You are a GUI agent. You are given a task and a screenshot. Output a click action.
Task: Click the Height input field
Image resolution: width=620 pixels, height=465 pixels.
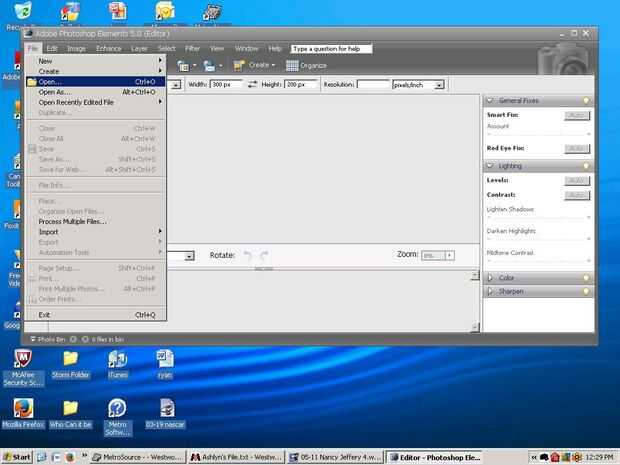[x=301, y=84]
